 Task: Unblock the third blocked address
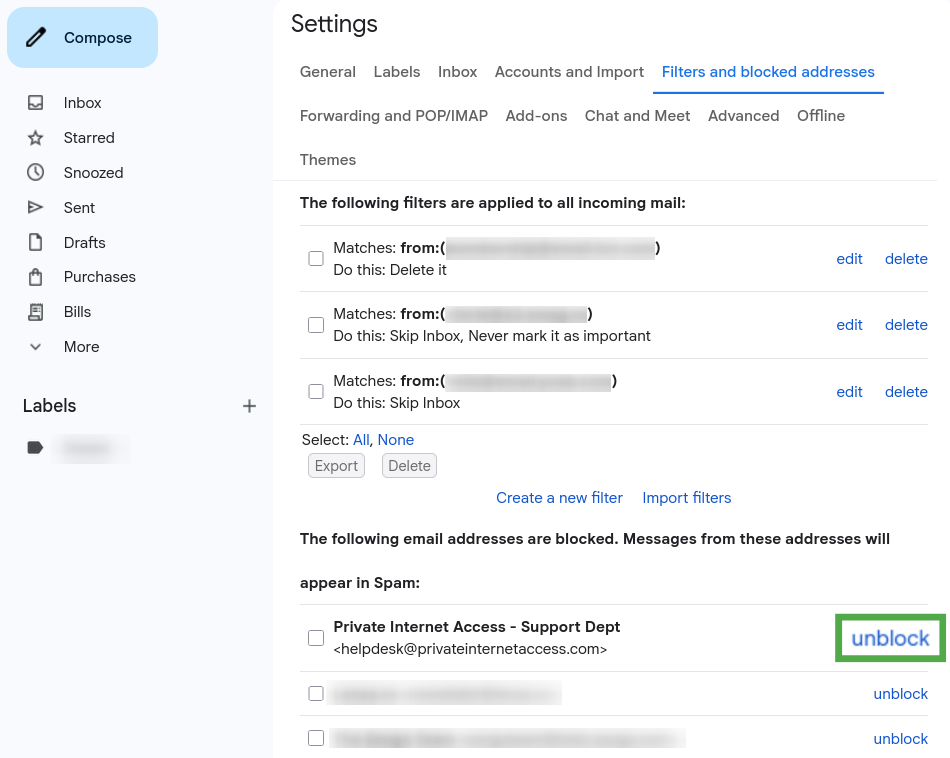(x=900, y=739)
